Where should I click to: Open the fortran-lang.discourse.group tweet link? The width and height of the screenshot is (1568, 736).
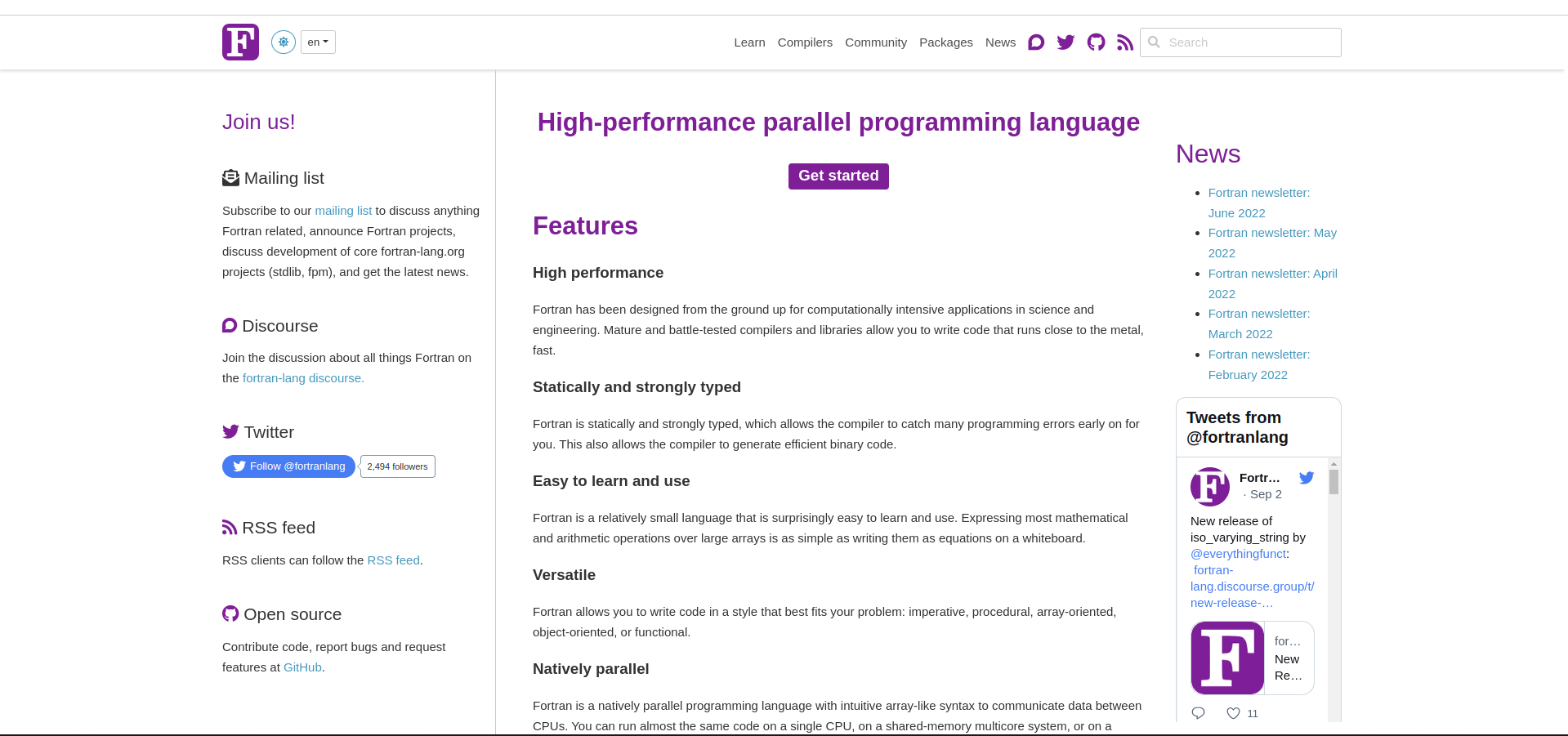pos(1253,587)
